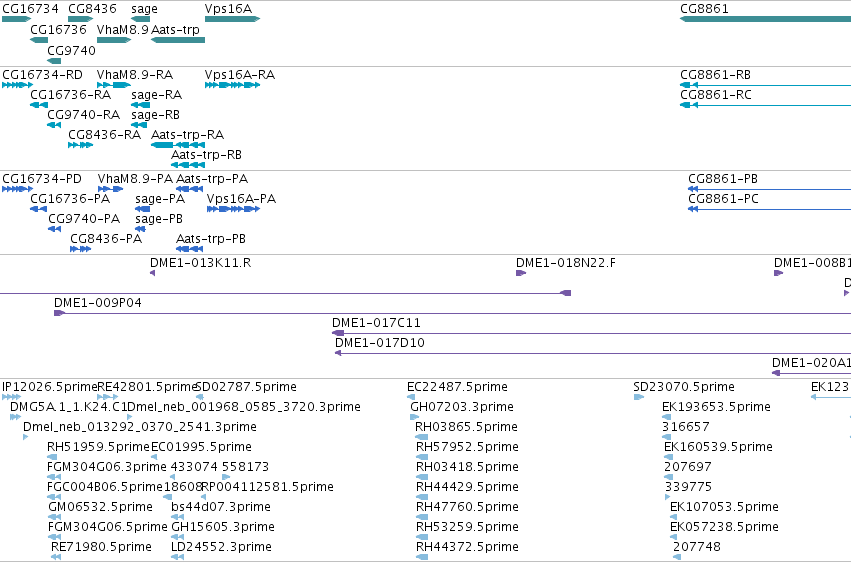The width and height of the screenshot is (851, 562).
Task: Click the CG8436 gene arrow glyph
Action: click(x=81, y=19)
